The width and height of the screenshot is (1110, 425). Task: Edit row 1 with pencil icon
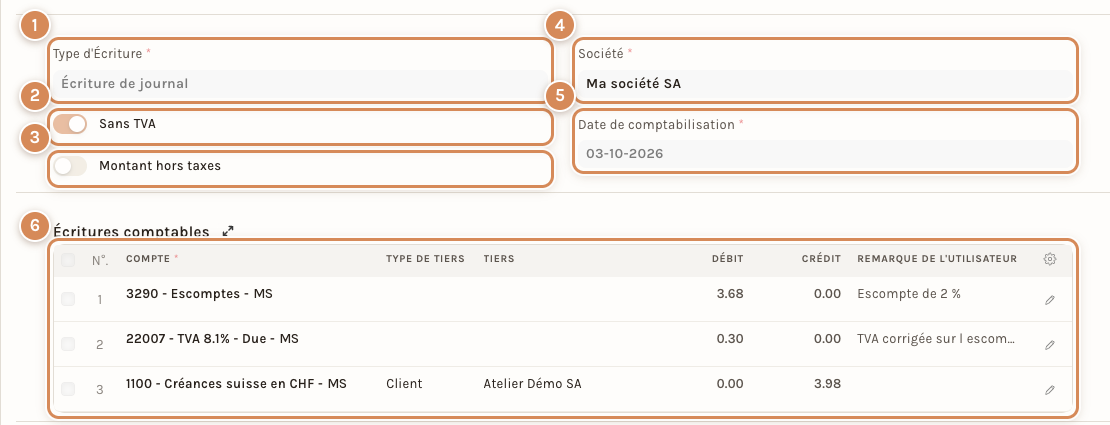point(1050,300)
